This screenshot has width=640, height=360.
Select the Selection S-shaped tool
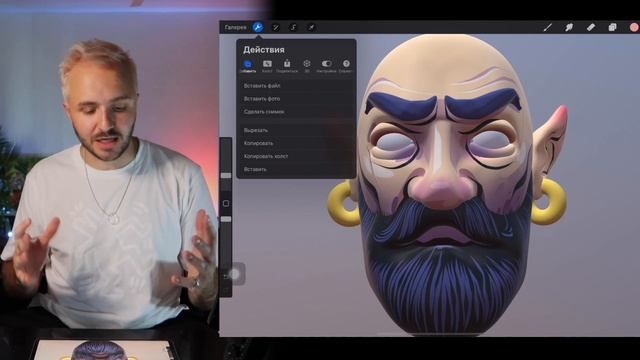(x=293, y=27)
